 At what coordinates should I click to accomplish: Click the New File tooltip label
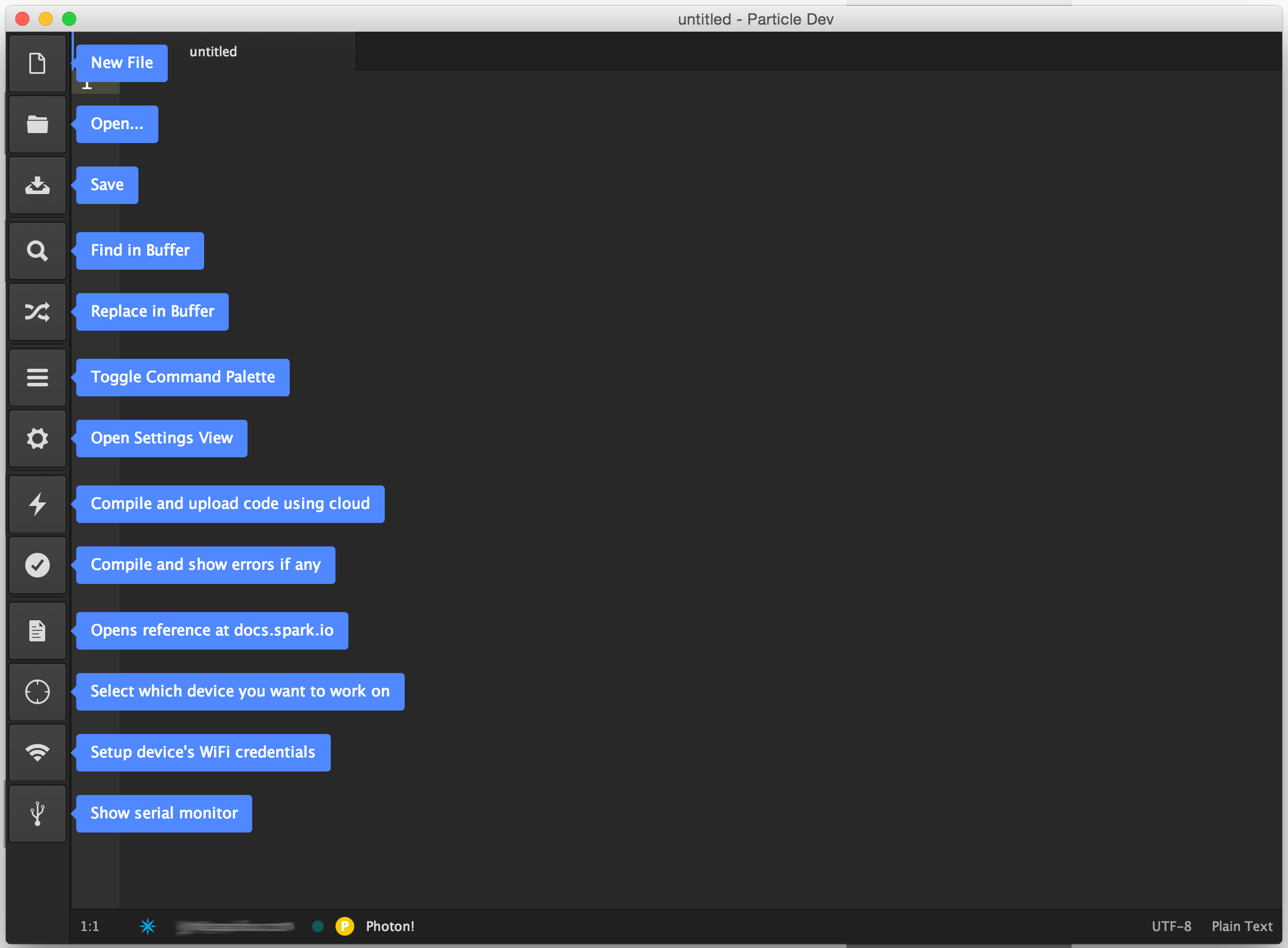click(122, 63)
